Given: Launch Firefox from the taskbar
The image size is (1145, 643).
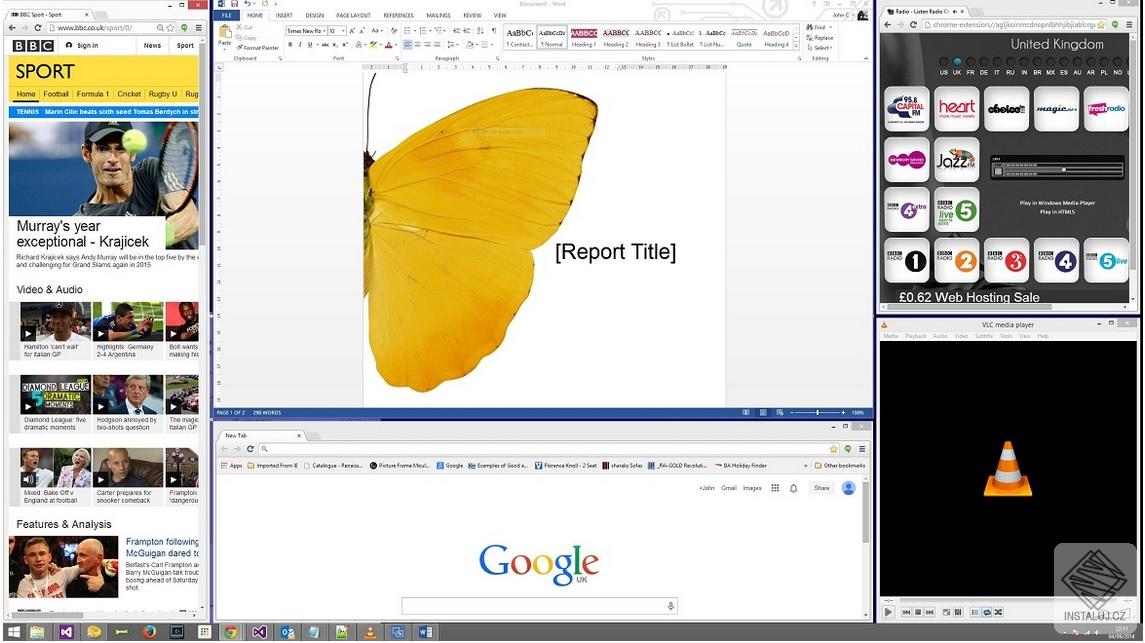Looking at the screenshot, I should [149, 632].
